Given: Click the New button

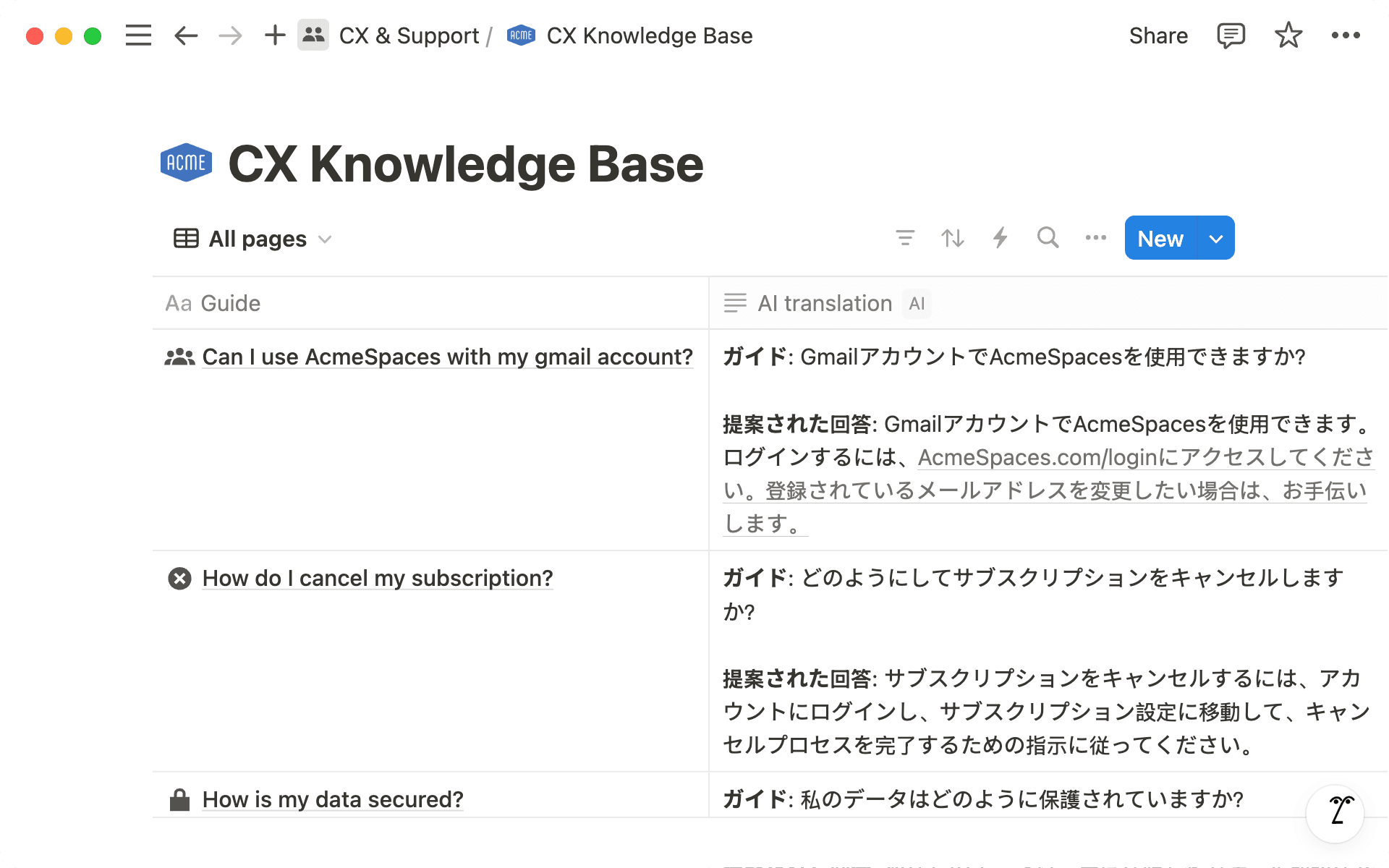Looking at the screenshot, I should point(1160,238).
